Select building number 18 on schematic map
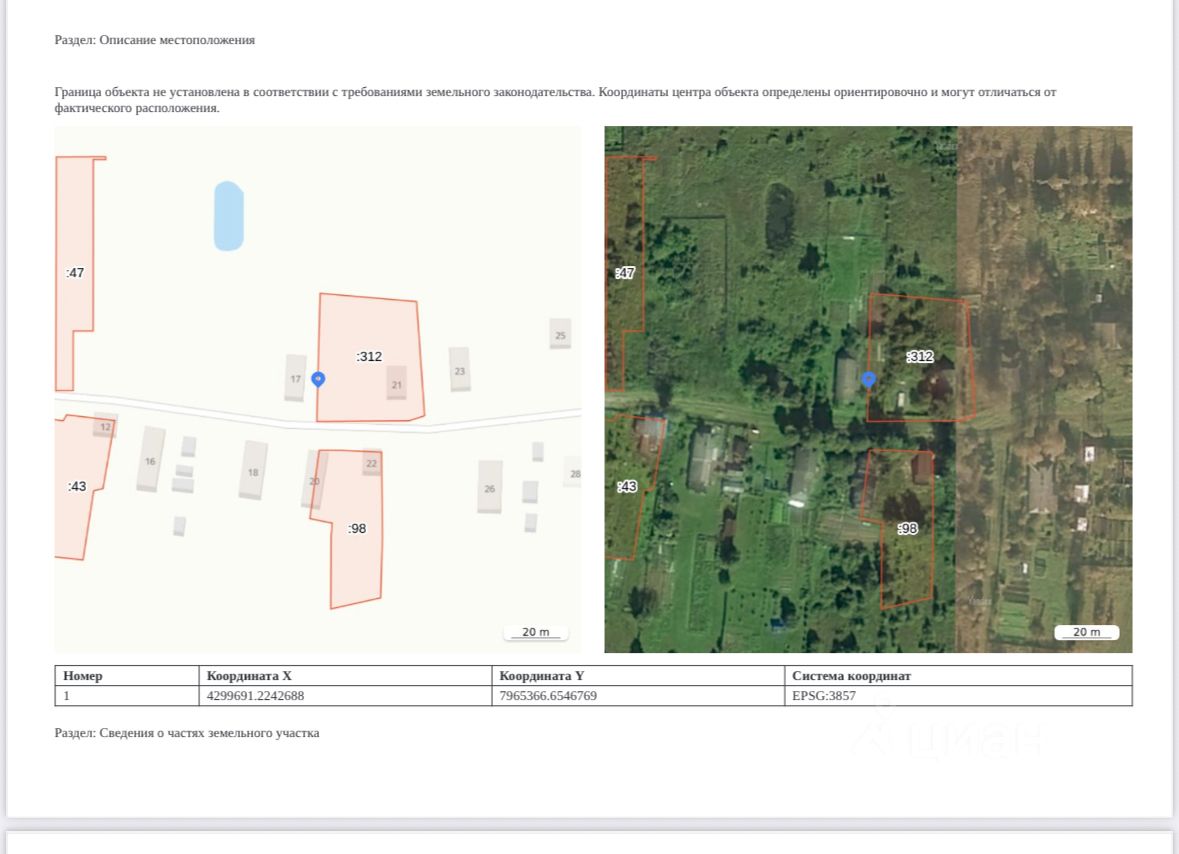This screenshot has height=854, width=1179. 253,472
